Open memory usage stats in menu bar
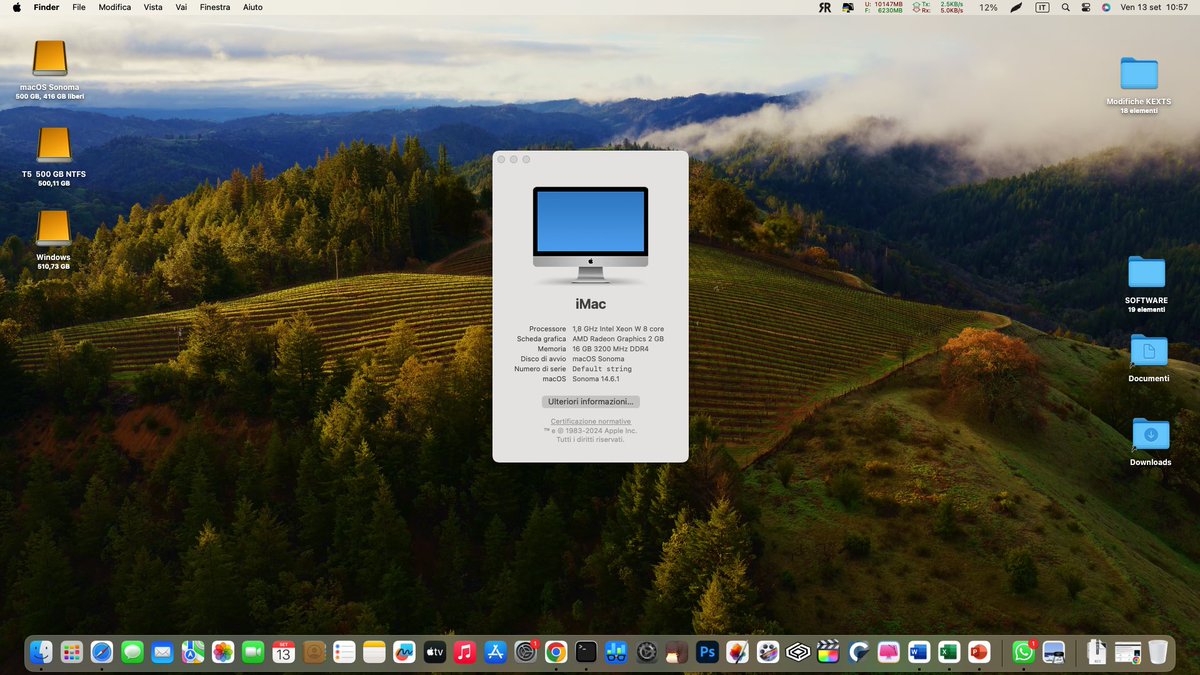The image size is (1200, 675). pyautogui.click(x=885, y=7)
